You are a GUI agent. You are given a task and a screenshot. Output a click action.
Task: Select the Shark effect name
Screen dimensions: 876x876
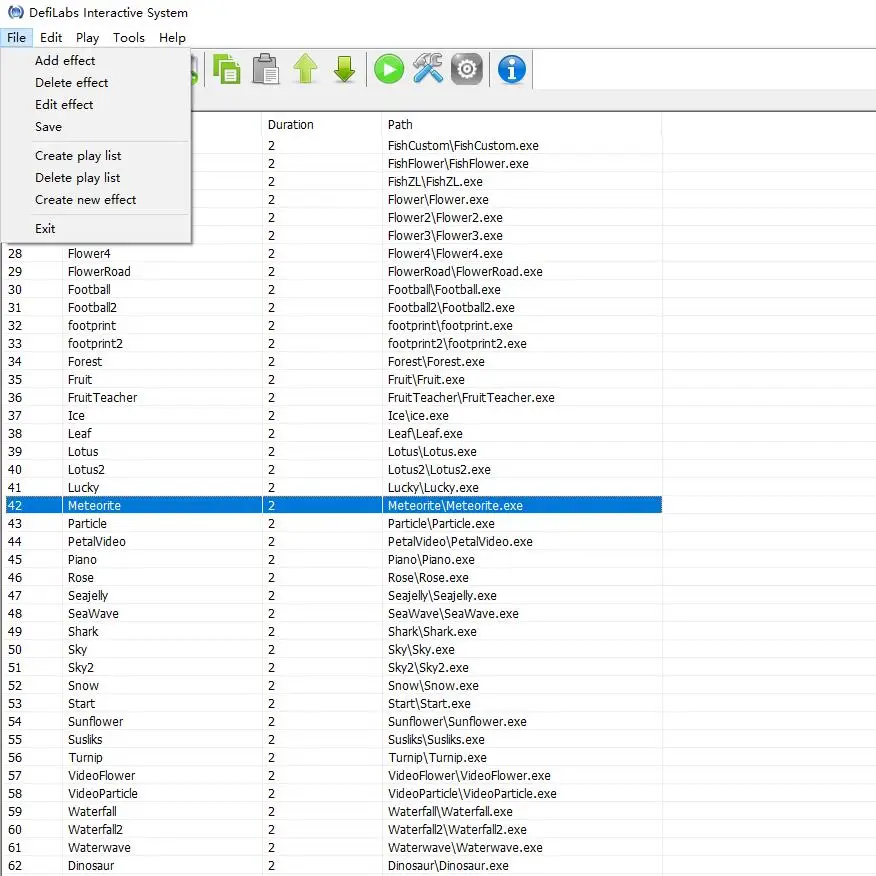[83, 631]
